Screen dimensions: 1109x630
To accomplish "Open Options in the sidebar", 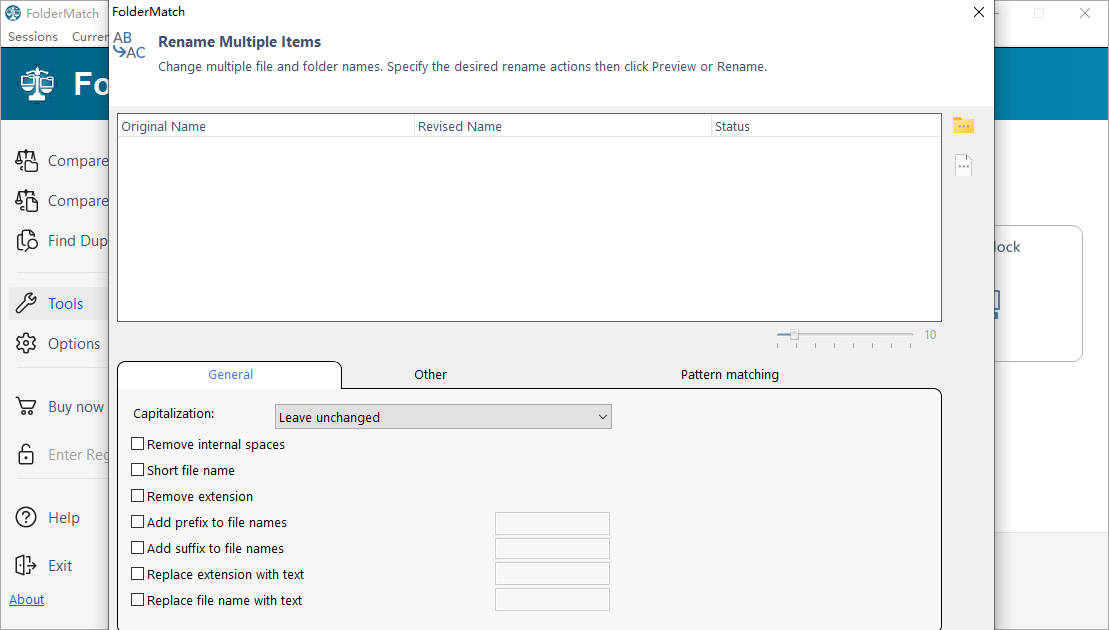I will (74, 344).
